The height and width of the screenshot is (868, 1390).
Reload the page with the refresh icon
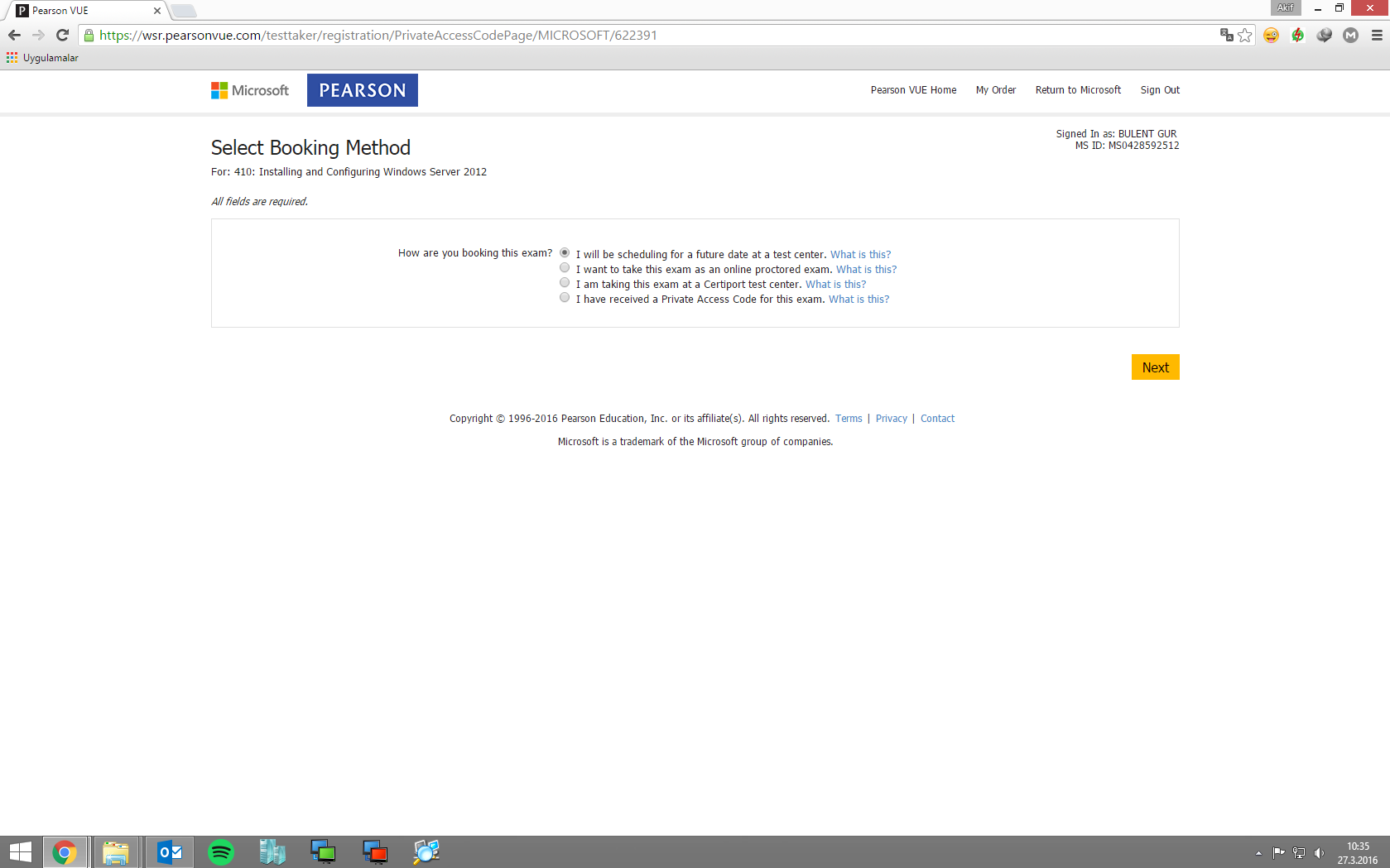coord(62,35)
